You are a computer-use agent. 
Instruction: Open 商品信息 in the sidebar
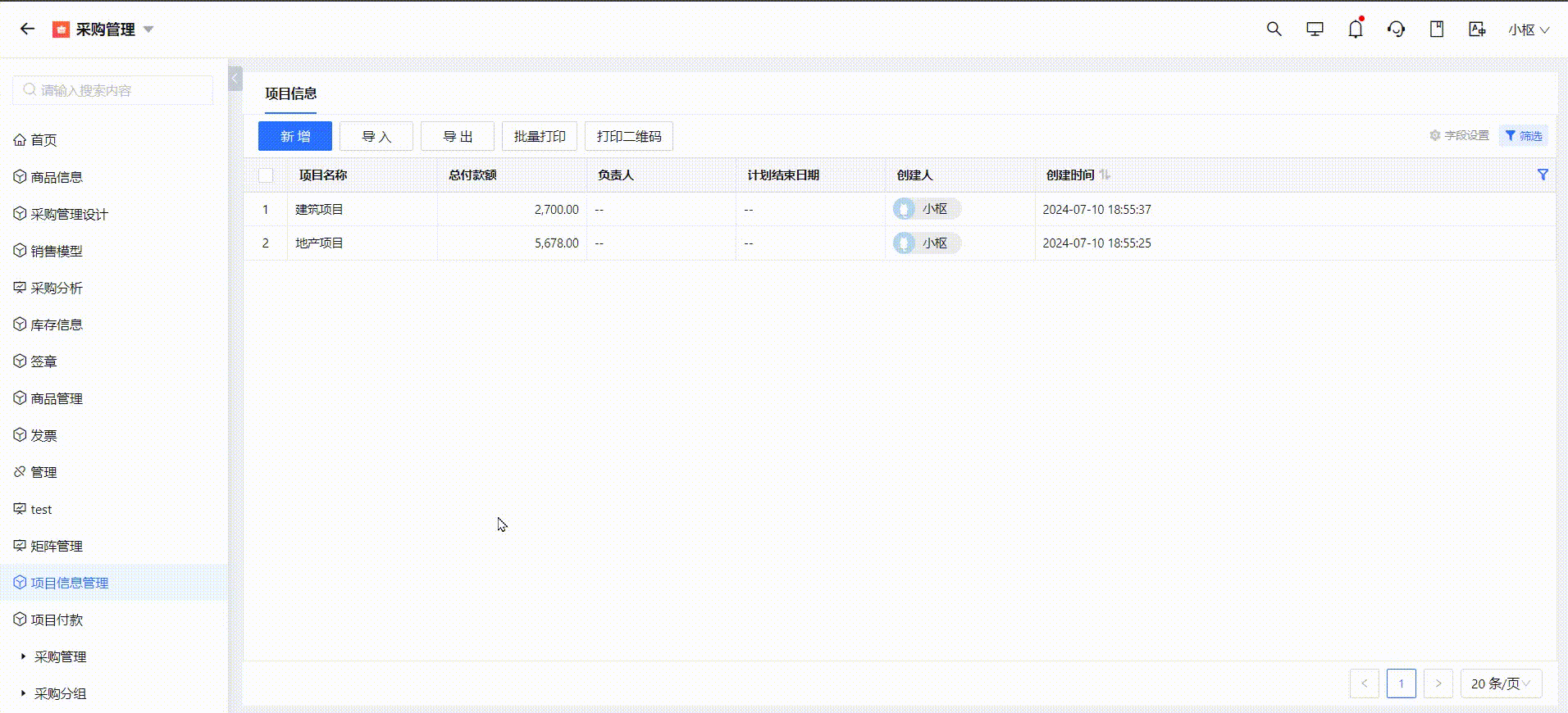[x=57, y=177]
